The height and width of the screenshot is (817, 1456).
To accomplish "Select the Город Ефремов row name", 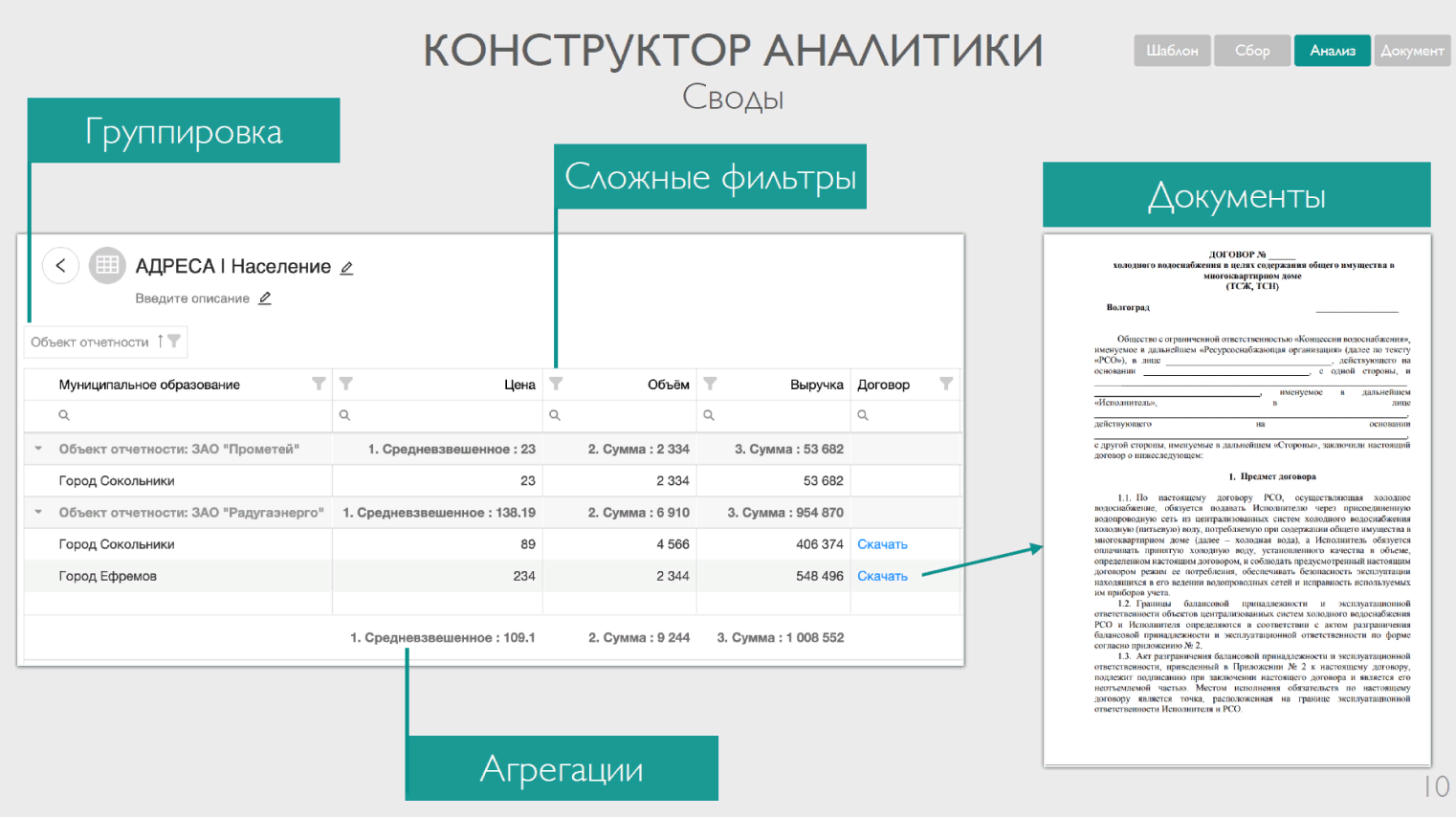I will pos(107,576).
